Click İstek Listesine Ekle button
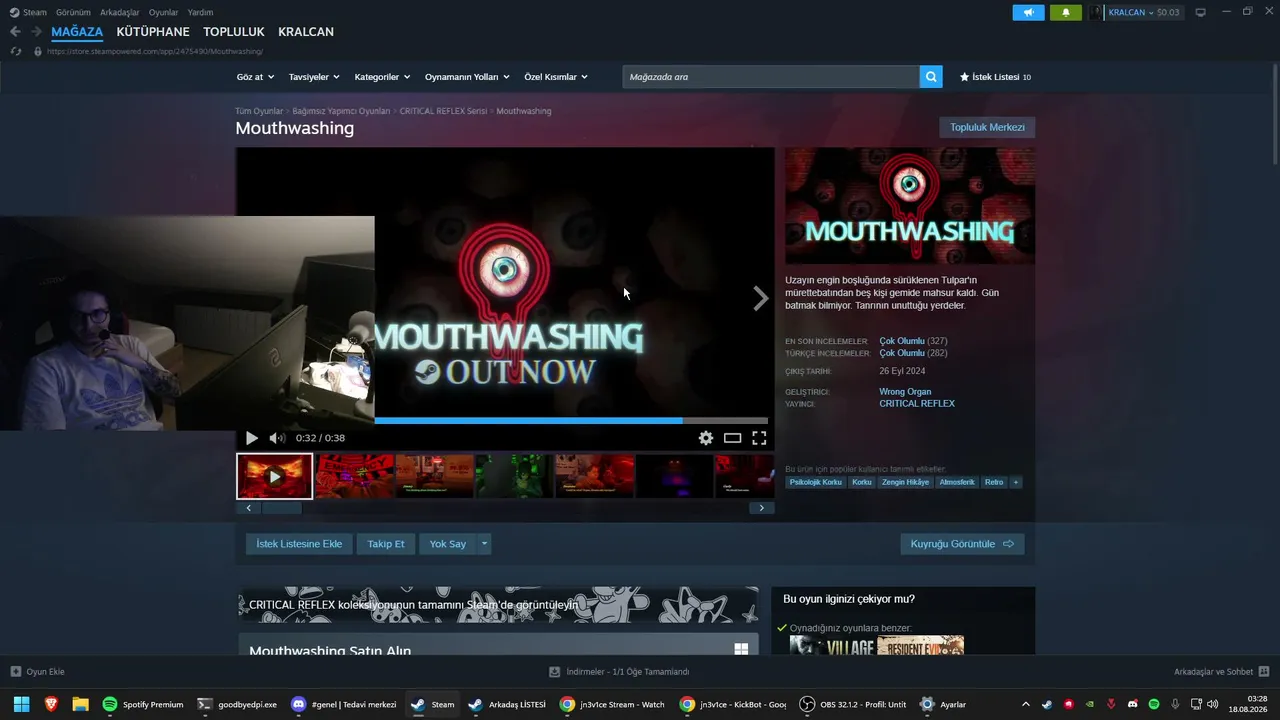 point(299,544)
